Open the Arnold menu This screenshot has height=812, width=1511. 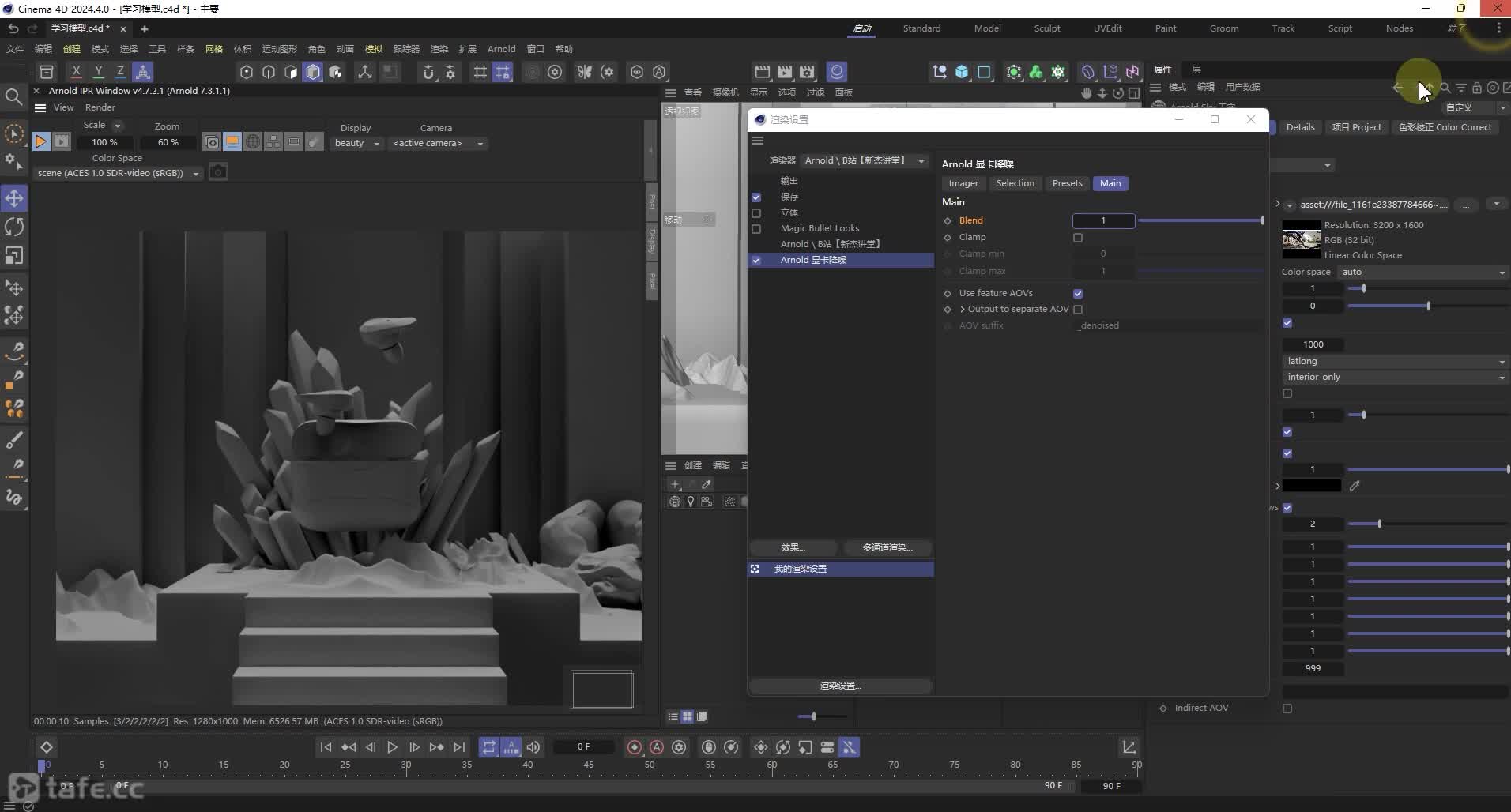[x=501, y=49]
